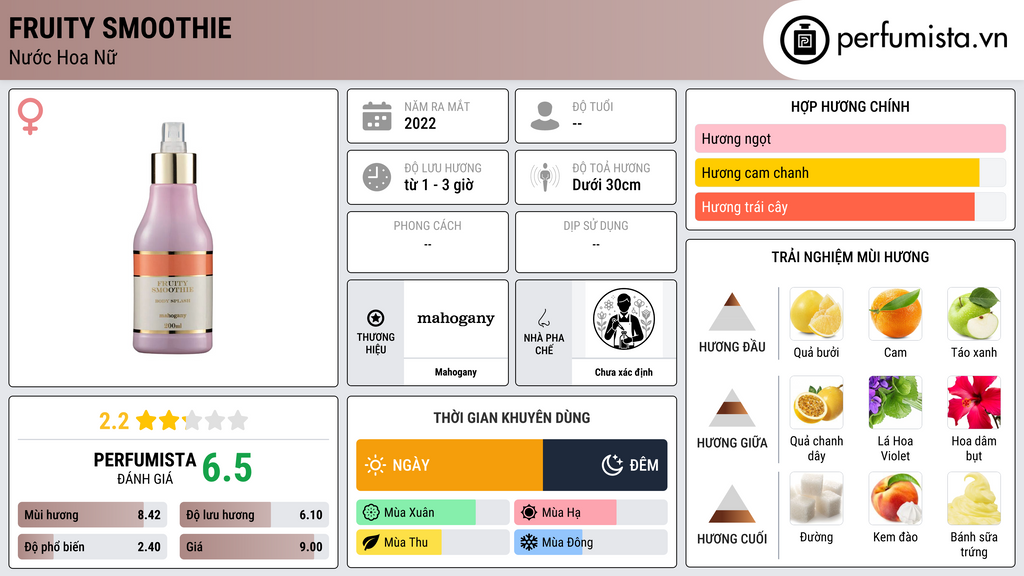Click the projection value Dưới 30cm
1024x576 pixels.
(607, 185)
